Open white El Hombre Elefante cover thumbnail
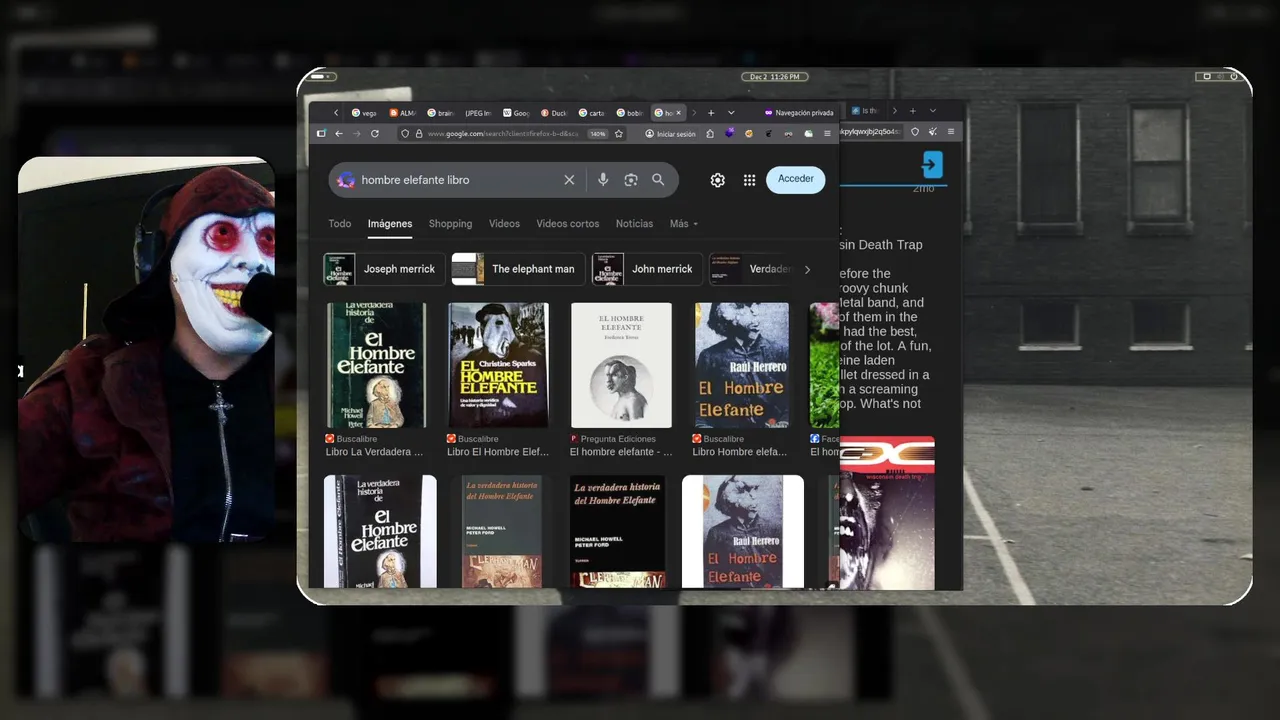This screenshot has width=1280, height=720. pos(621,365)
